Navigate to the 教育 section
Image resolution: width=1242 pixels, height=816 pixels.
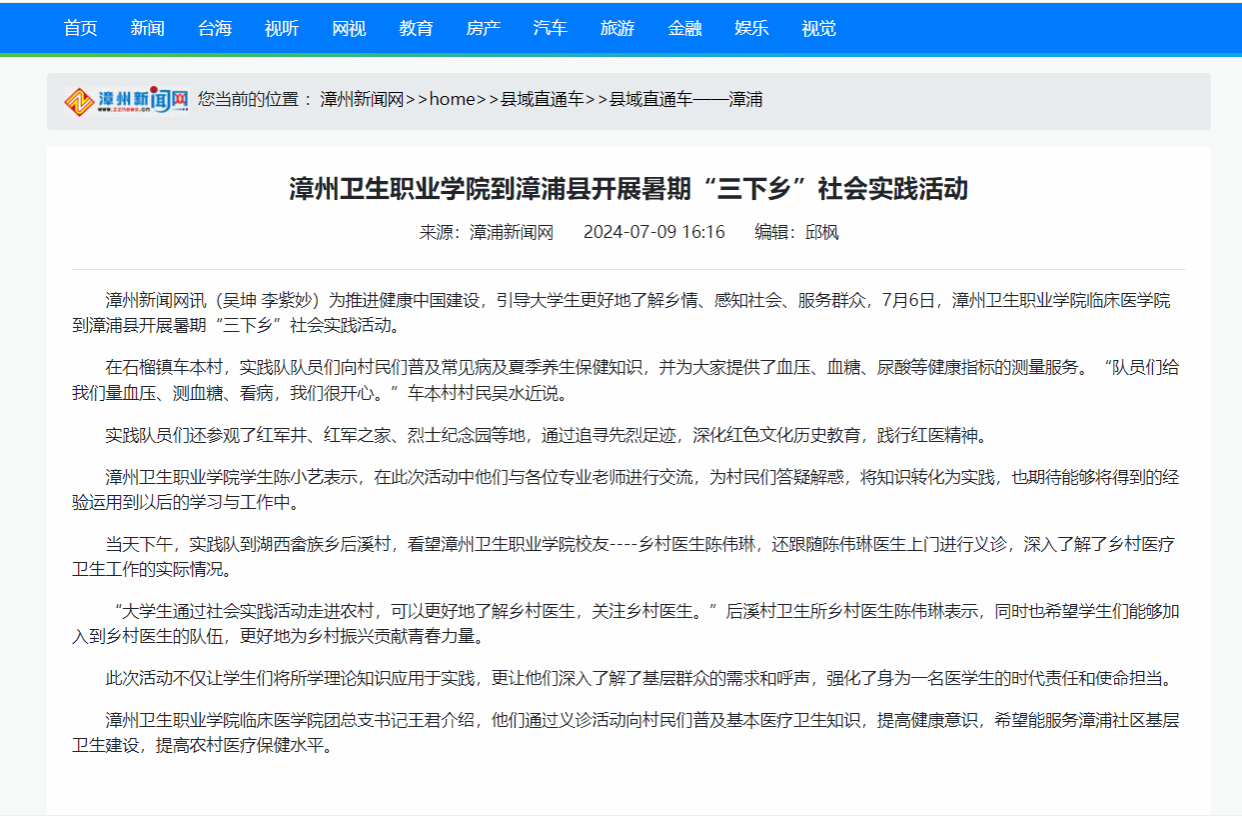[416, 28]
